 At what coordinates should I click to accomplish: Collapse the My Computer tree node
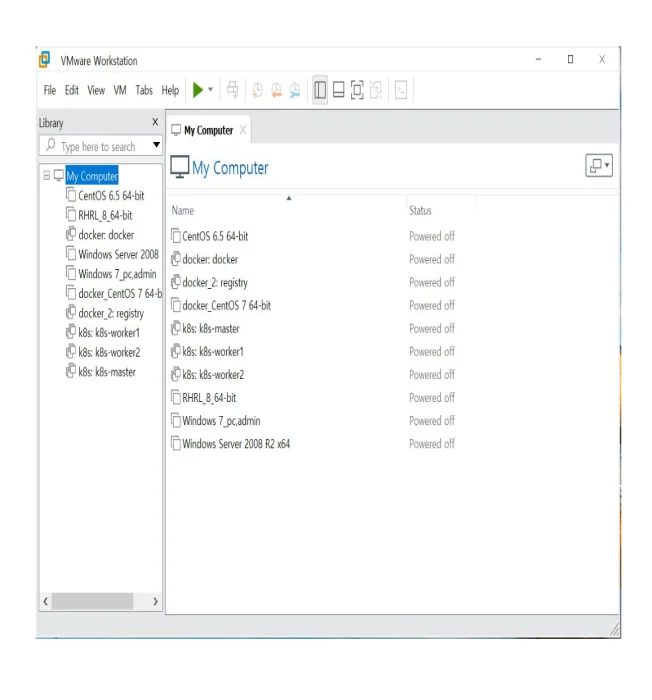(46, 177)
